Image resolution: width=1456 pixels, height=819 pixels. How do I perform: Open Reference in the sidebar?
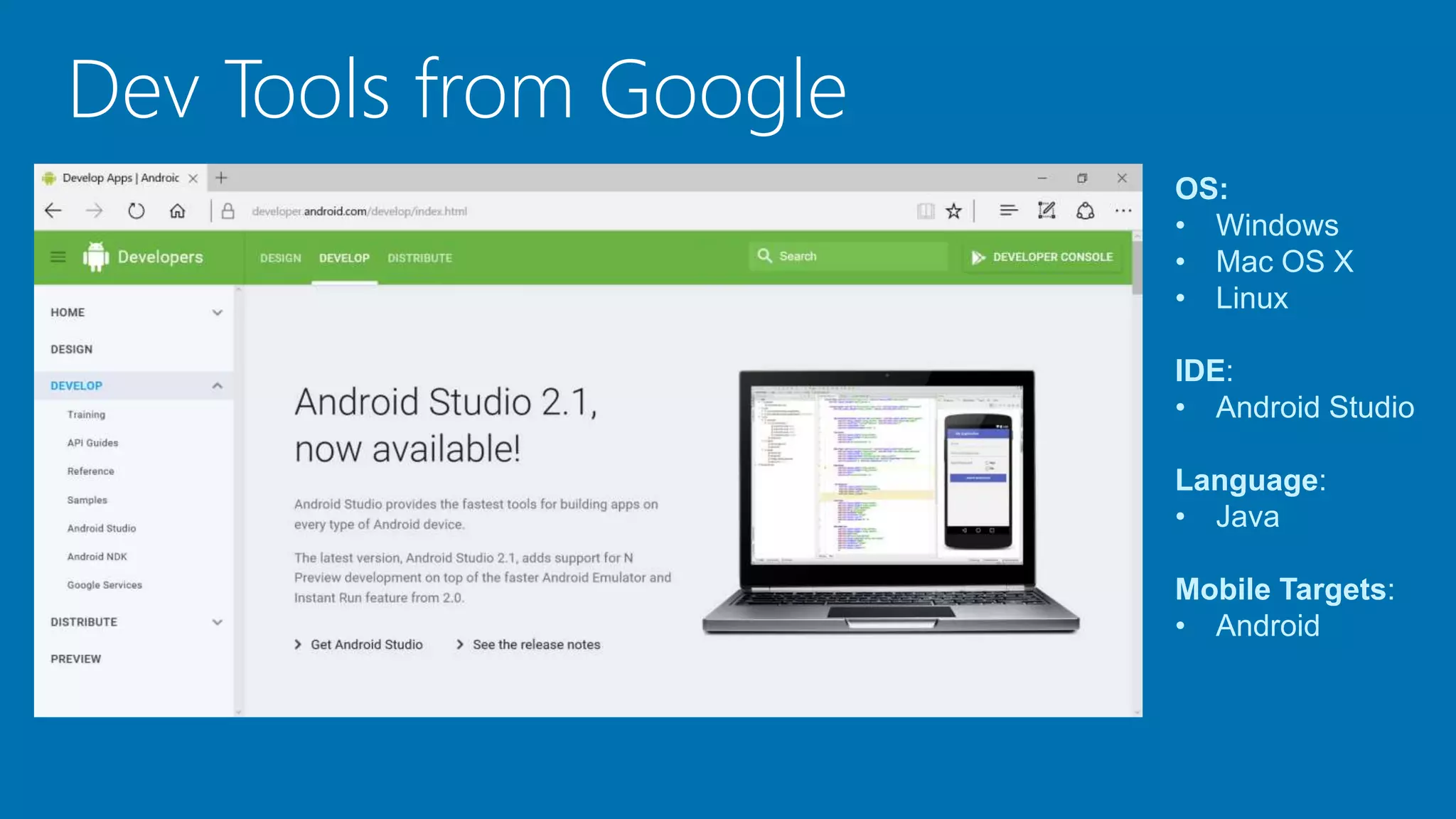(90, 471)
